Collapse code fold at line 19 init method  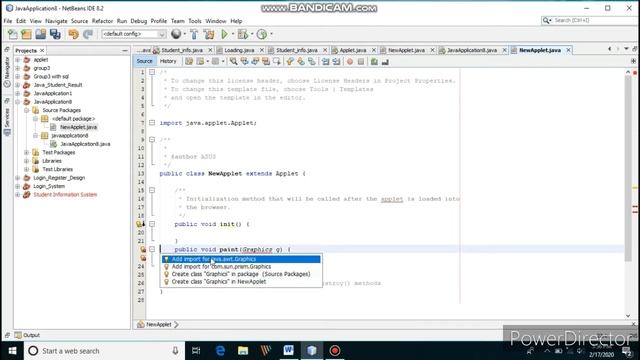tap(152, 224)
